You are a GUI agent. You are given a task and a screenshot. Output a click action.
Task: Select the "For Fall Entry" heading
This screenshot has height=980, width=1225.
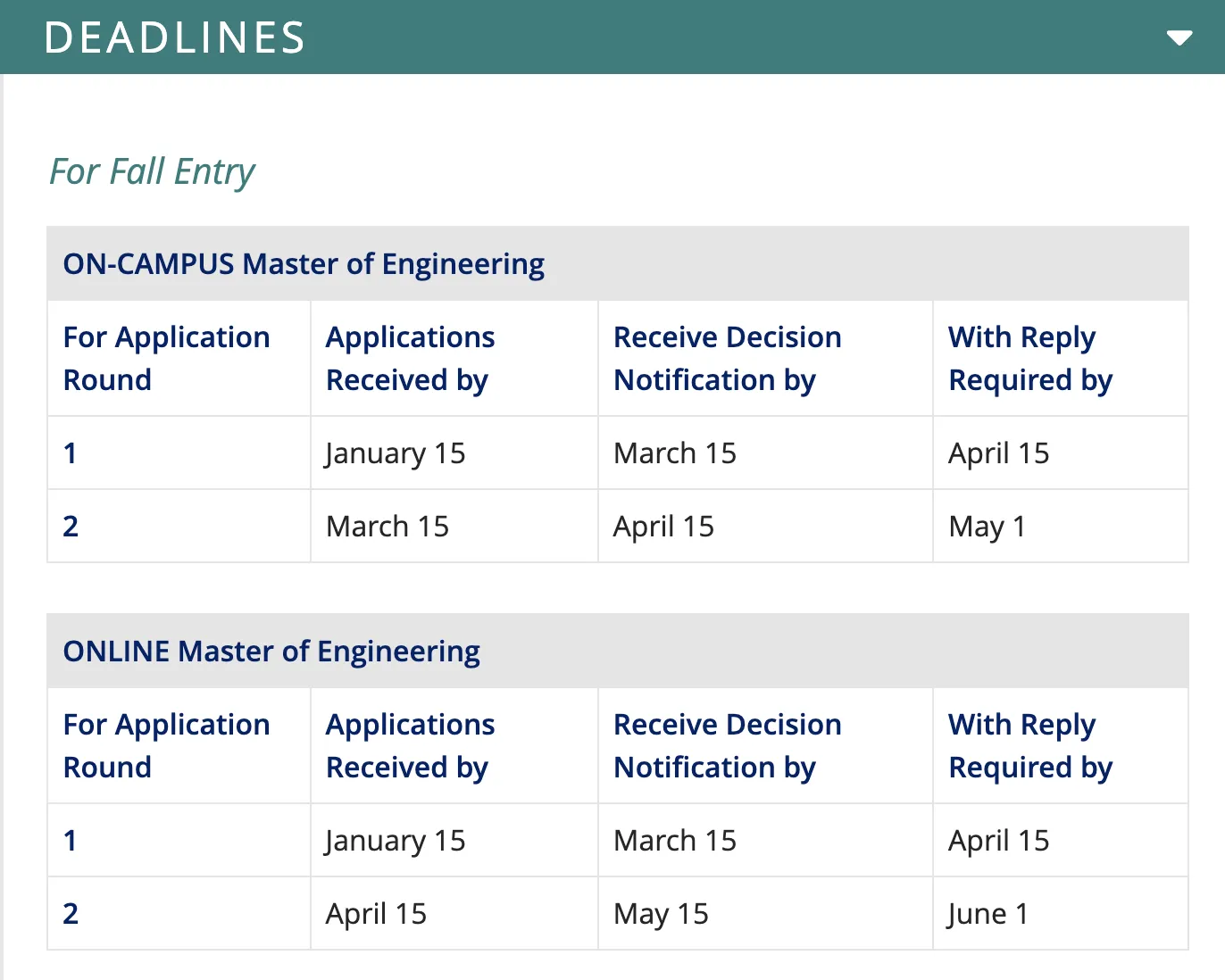click(x=152, y=171)
